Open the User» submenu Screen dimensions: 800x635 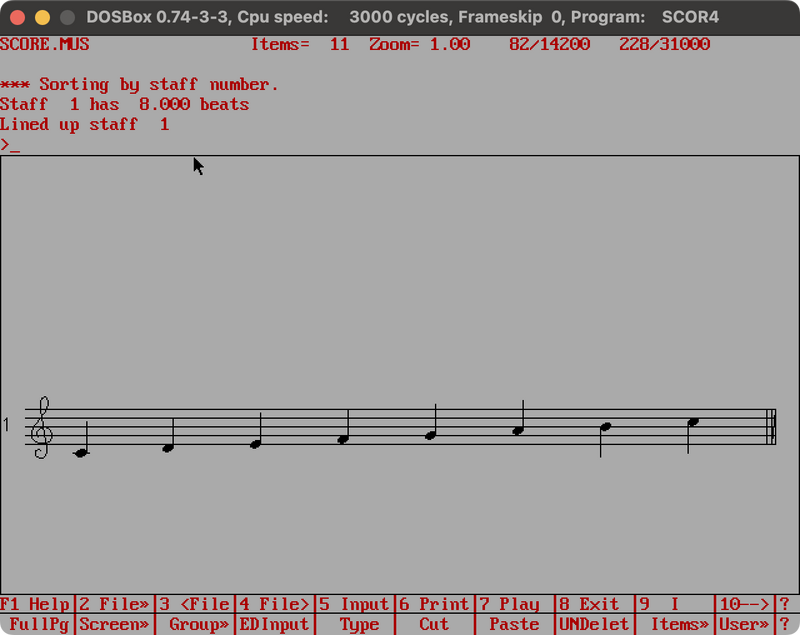[x=744, y=625]
